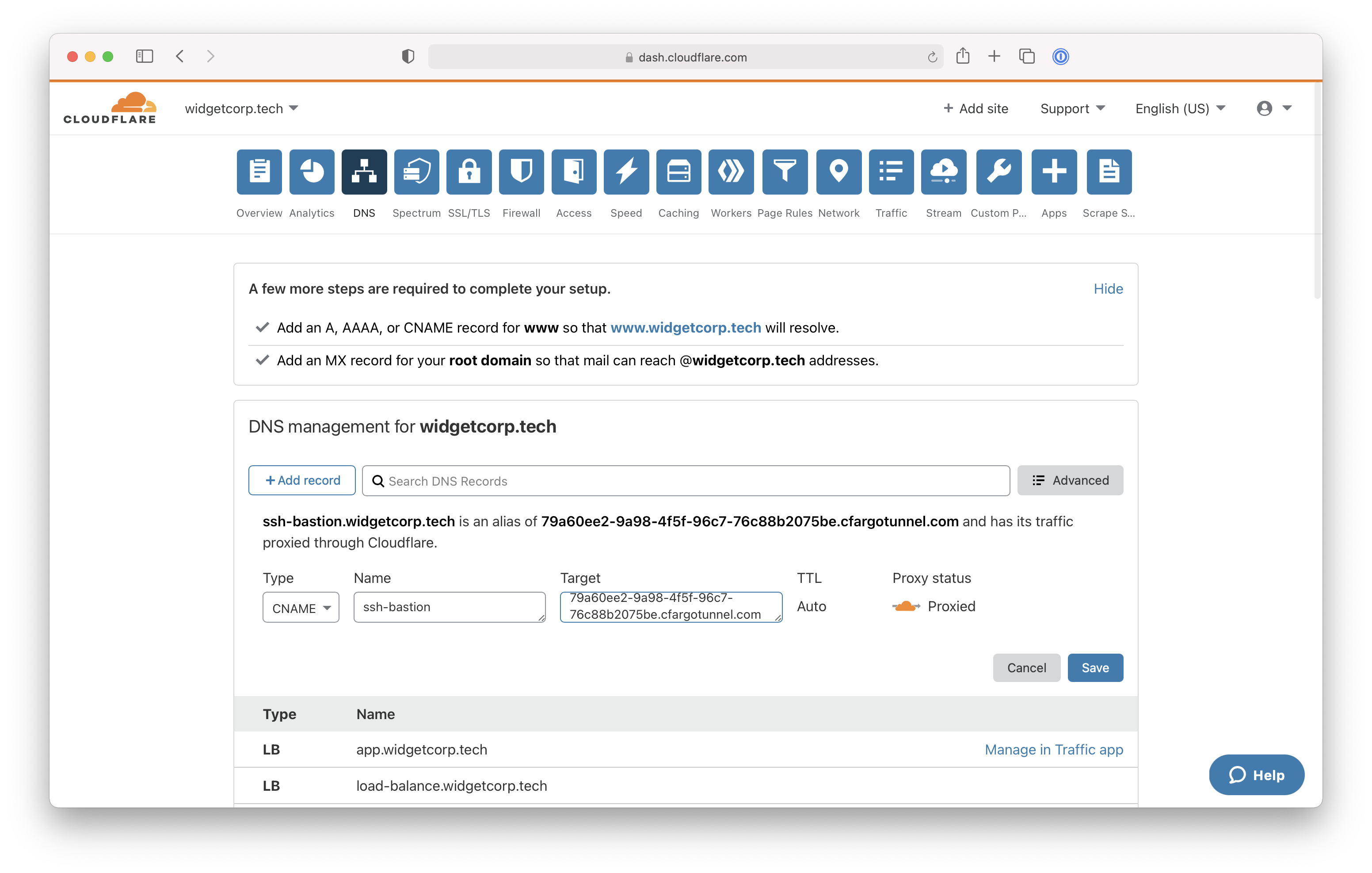Image resolution: width=1372 pixels, height=873 pixels.
Task: Open the Workers icon
Action: [x=731, y=172]
